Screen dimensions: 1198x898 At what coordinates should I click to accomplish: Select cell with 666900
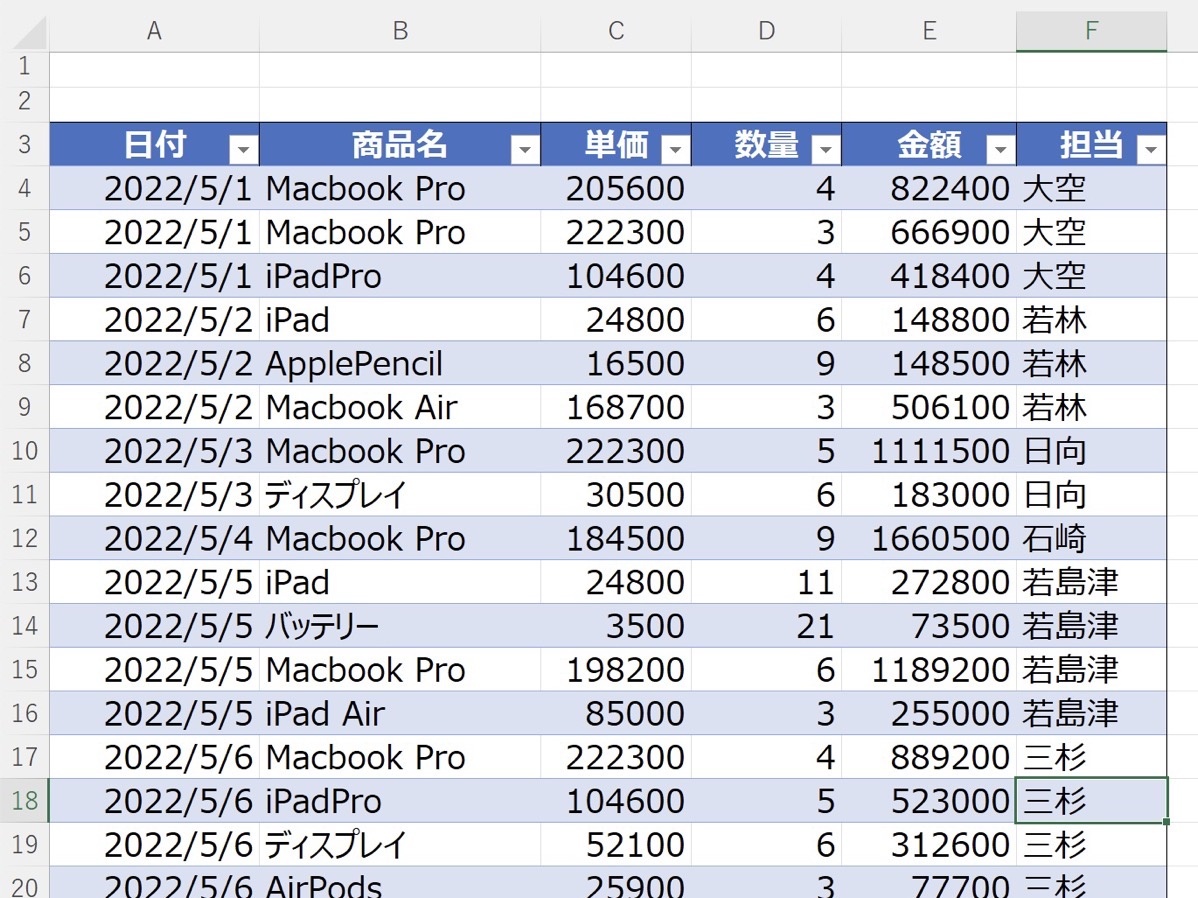(x=929, y=232)
